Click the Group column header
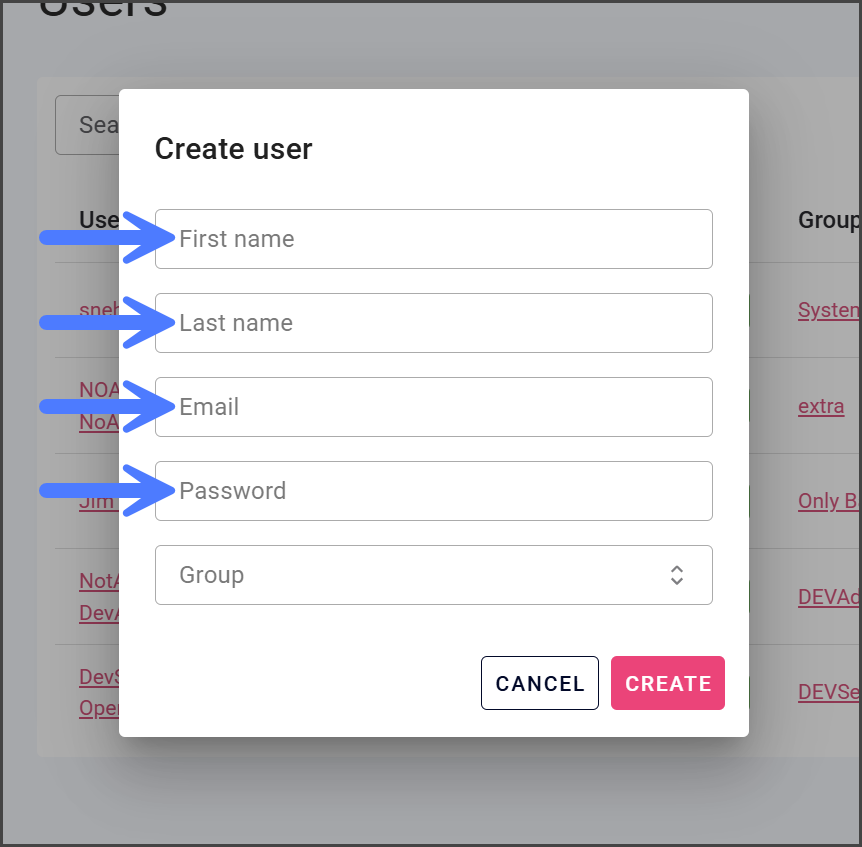This screenshot has width=862, height=847. pos(828,220)
